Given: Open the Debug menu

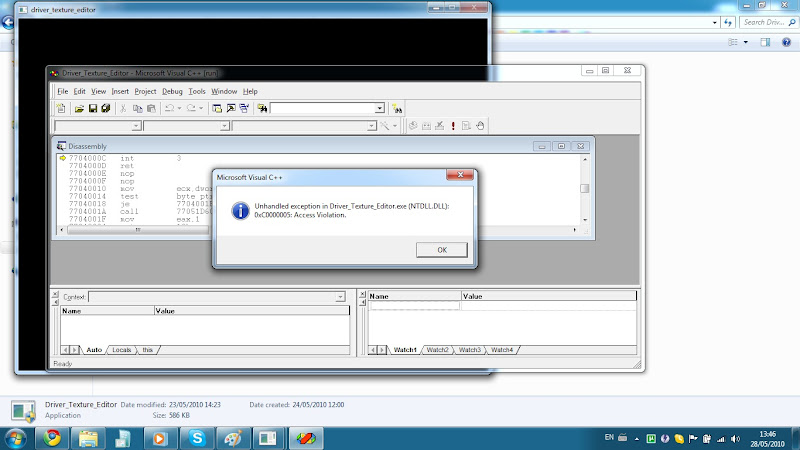Looking at the screenshot, I should click(x=172, y=91).
